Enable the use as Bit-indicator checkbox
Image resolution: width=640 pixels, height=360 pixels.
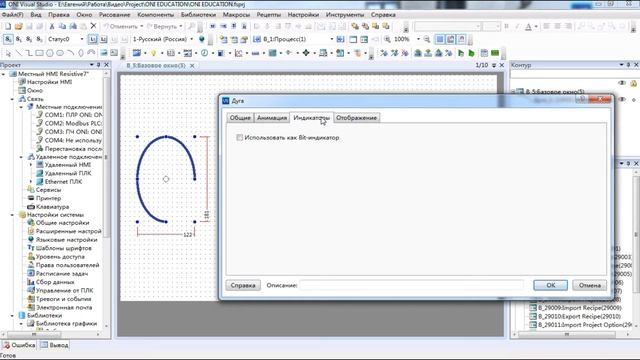pos(240,138)
